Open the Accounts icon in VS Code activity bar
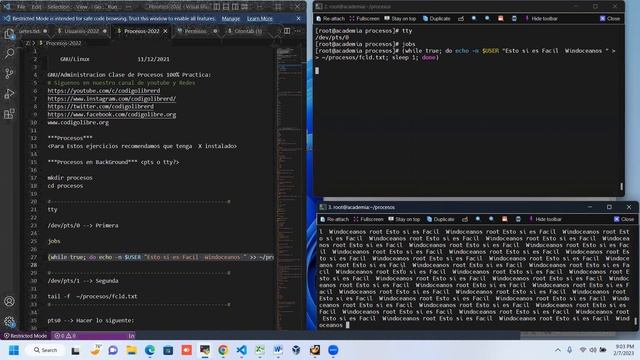Viewport: 640px width, 360px height. click(9, 301)
